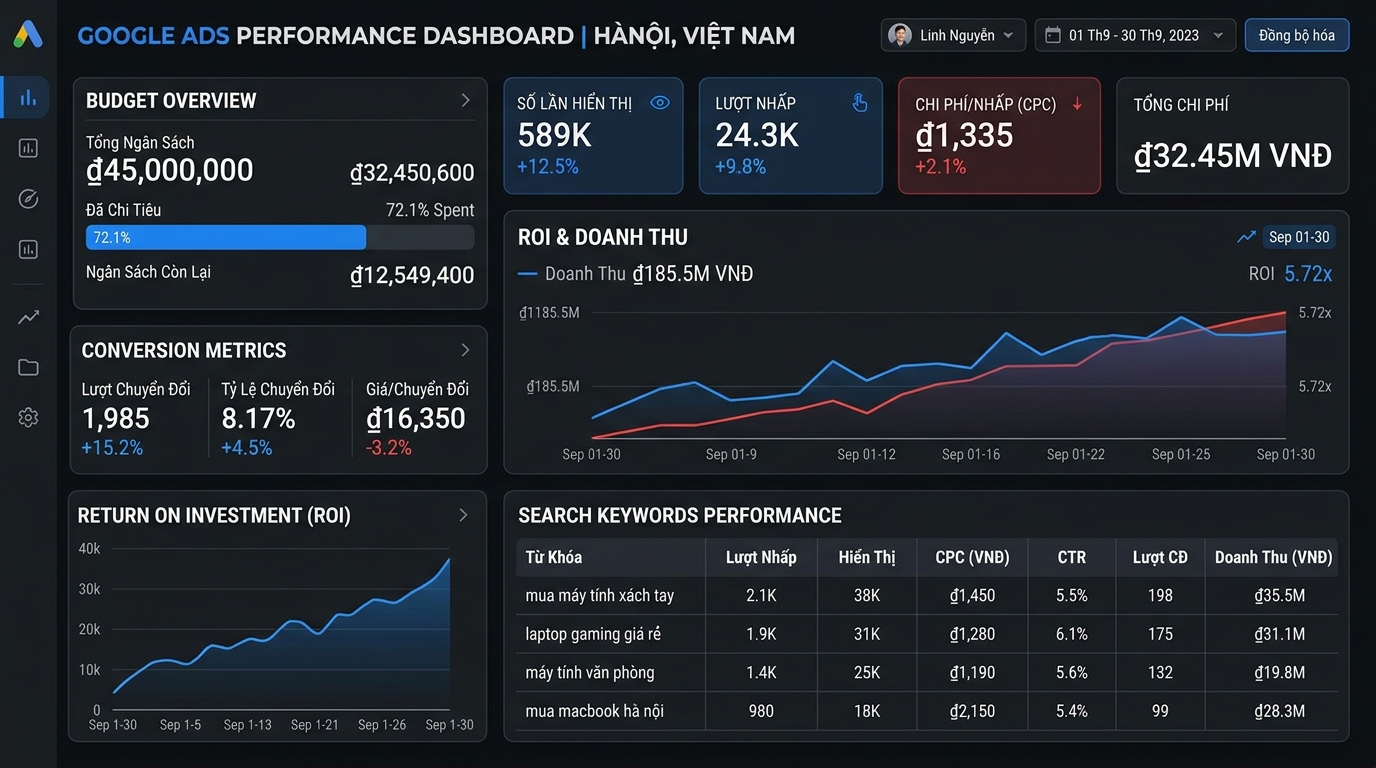
Task: Select the "laptop gaming giá rẻ" keyword
Action: click(x=593, y=634)
